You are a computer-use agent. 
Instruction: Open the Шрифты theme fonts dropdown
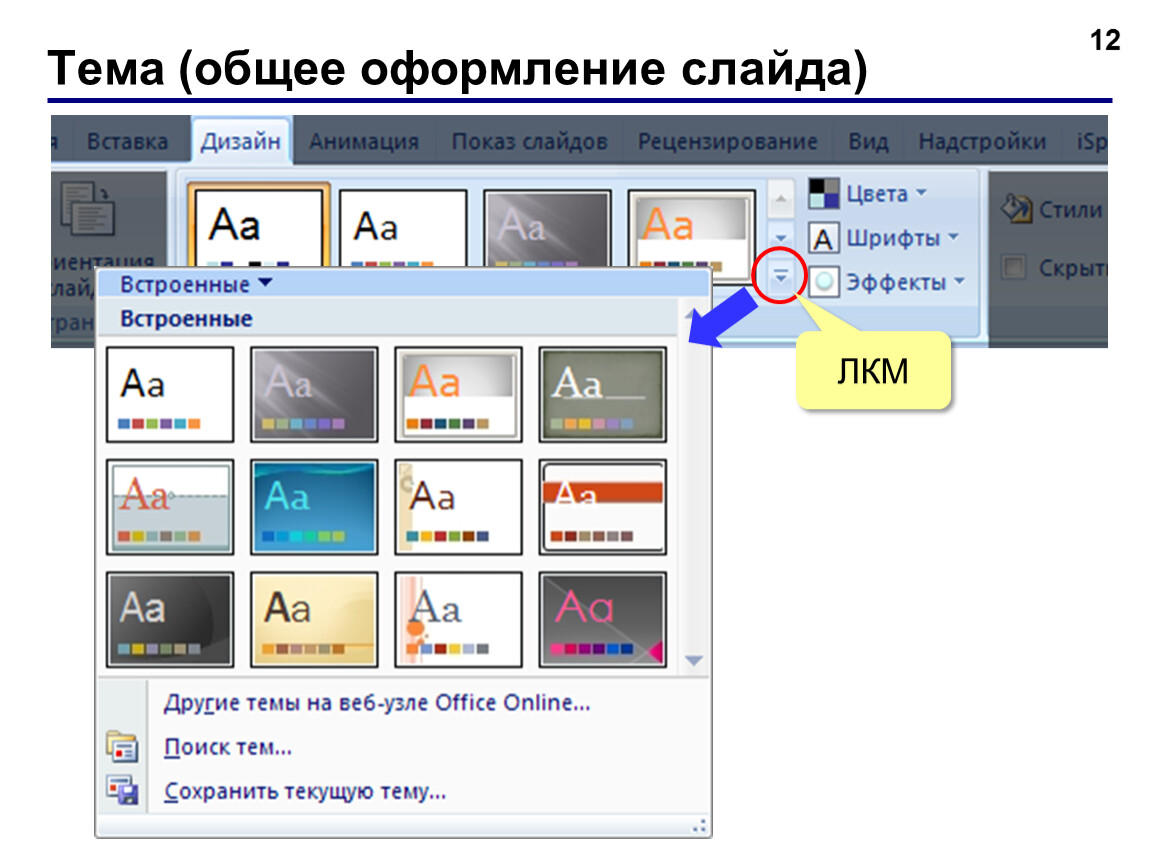(885, 238)
